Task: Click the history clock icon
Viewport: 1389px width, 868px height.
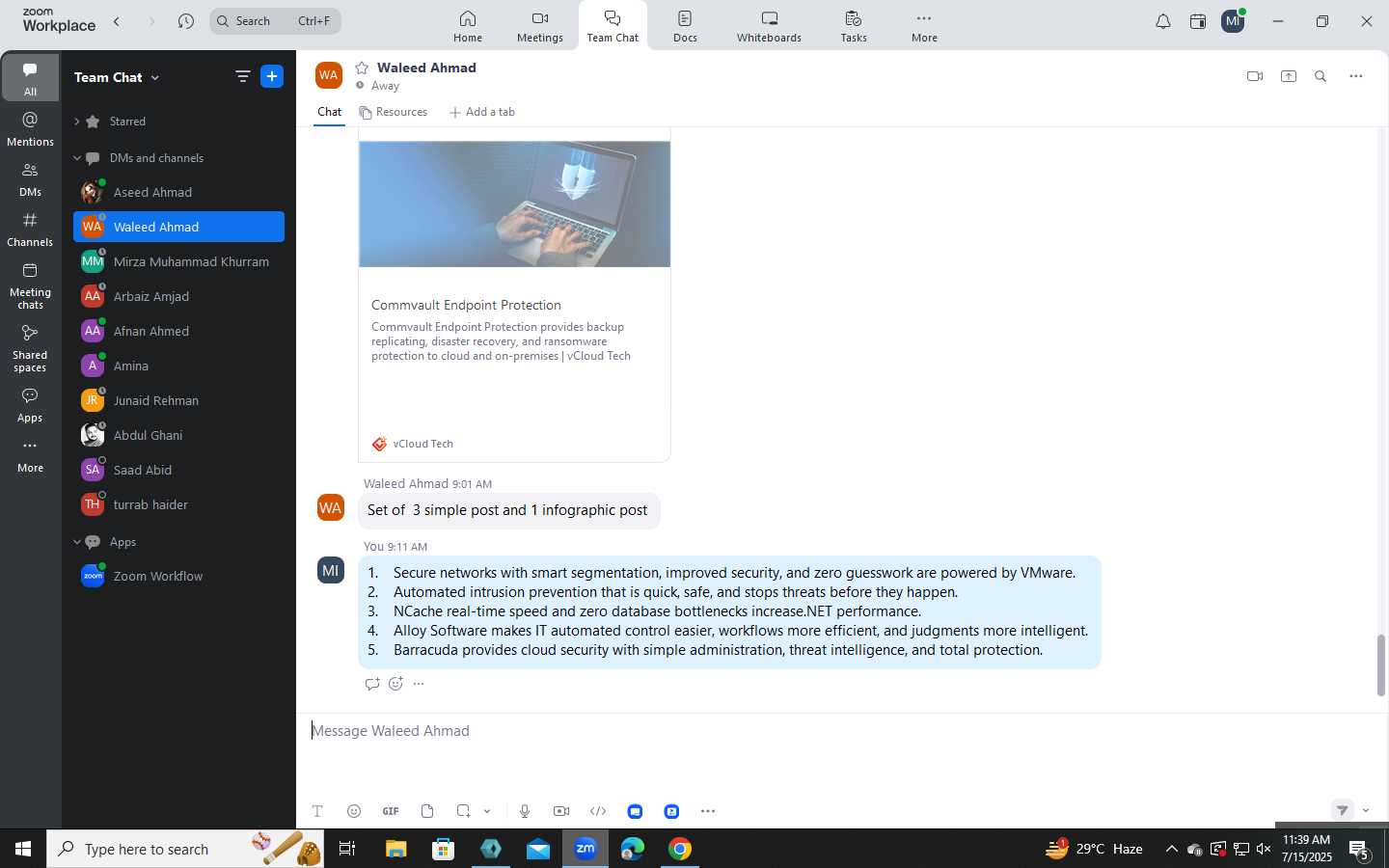Action: click(x=186, y=21)
